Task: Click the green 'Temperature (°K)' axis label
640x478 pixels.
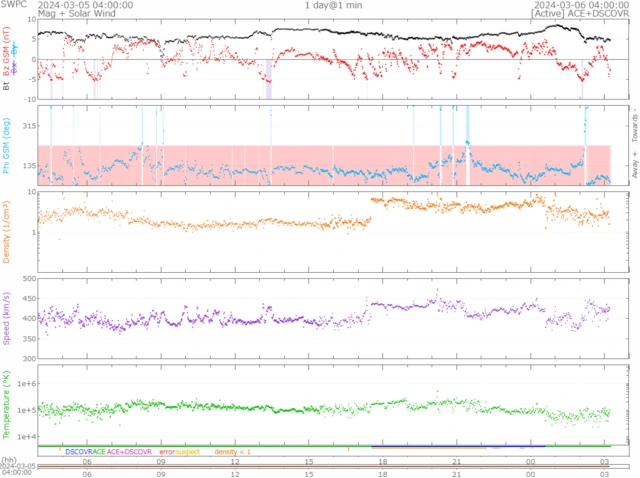Action: click(x=7, y=404)
